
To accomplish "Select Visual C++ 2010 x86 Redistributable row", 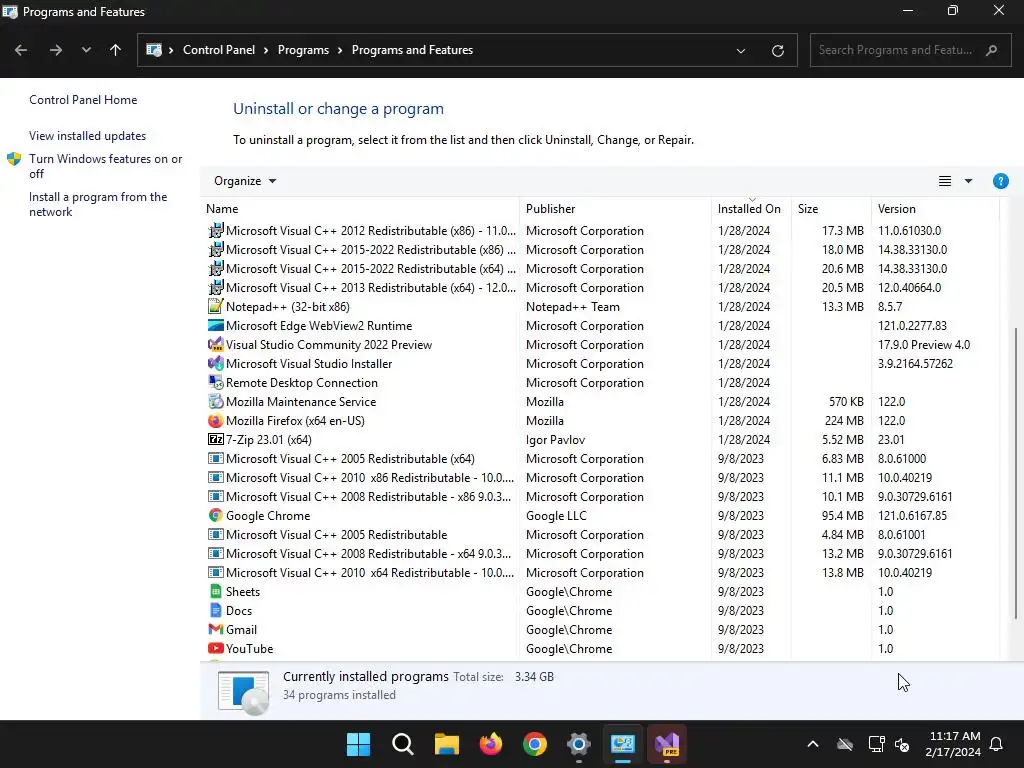I will point(601,477).
